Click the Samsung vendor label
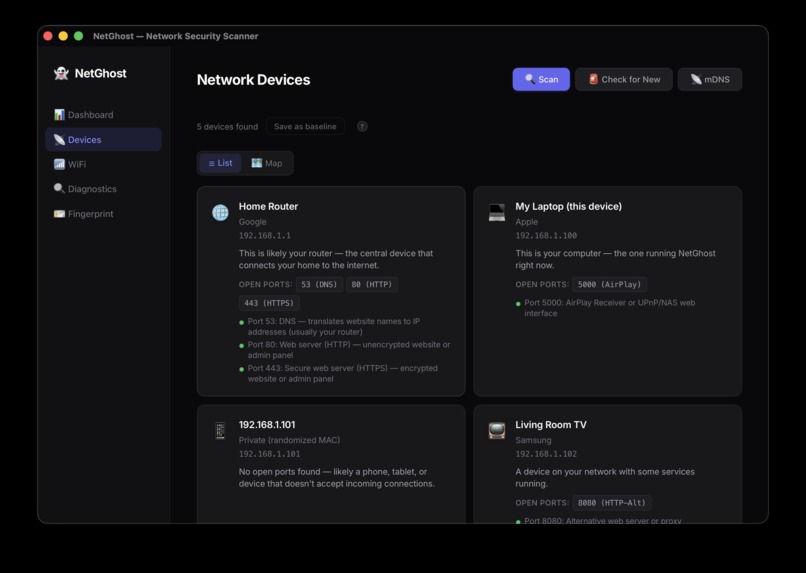806x573 pixels. (533, 440)
